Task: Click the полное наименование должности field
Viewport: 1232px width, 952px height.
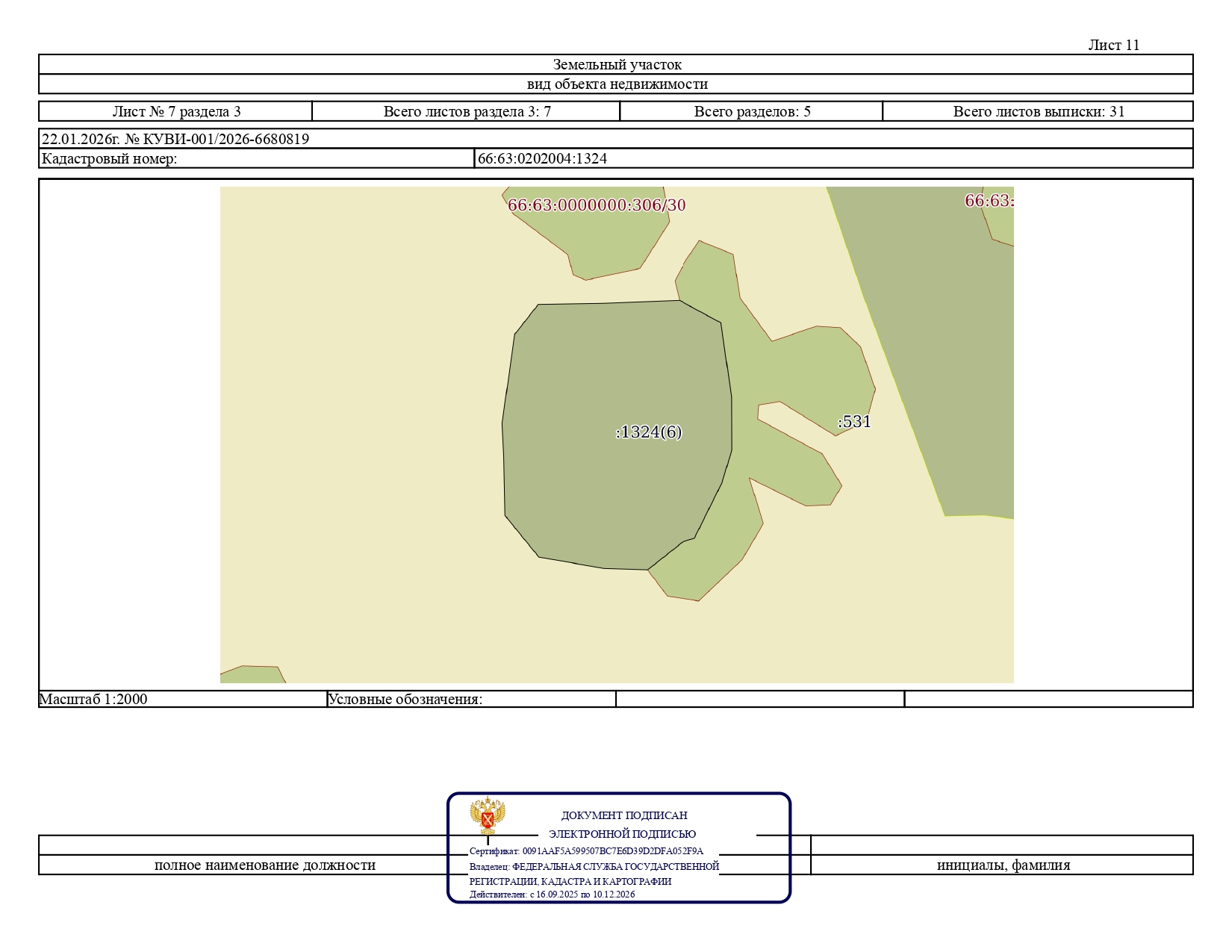Action: point(265,865)
